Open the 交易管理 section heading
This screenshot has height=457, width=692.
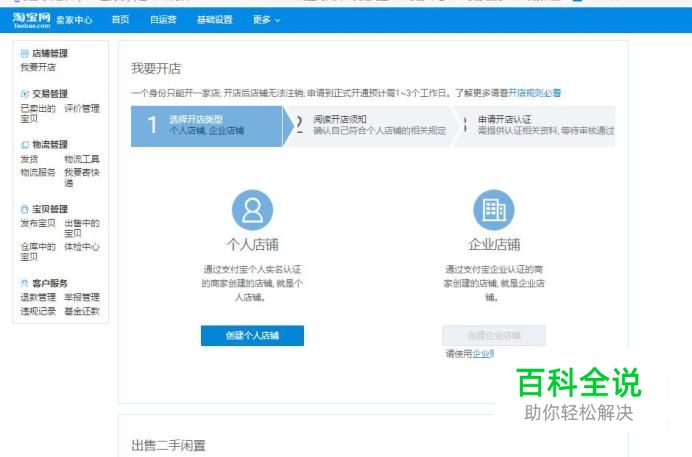point(50,94)
